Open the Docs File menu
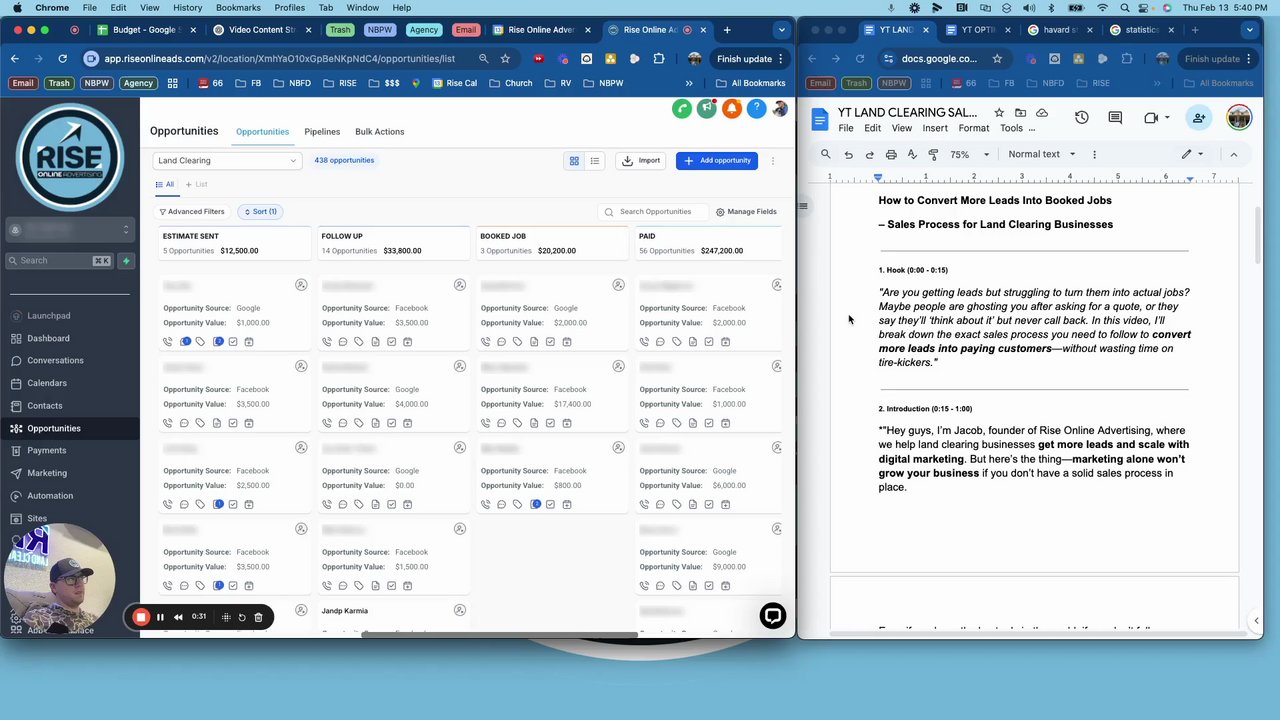 (846, 129)
